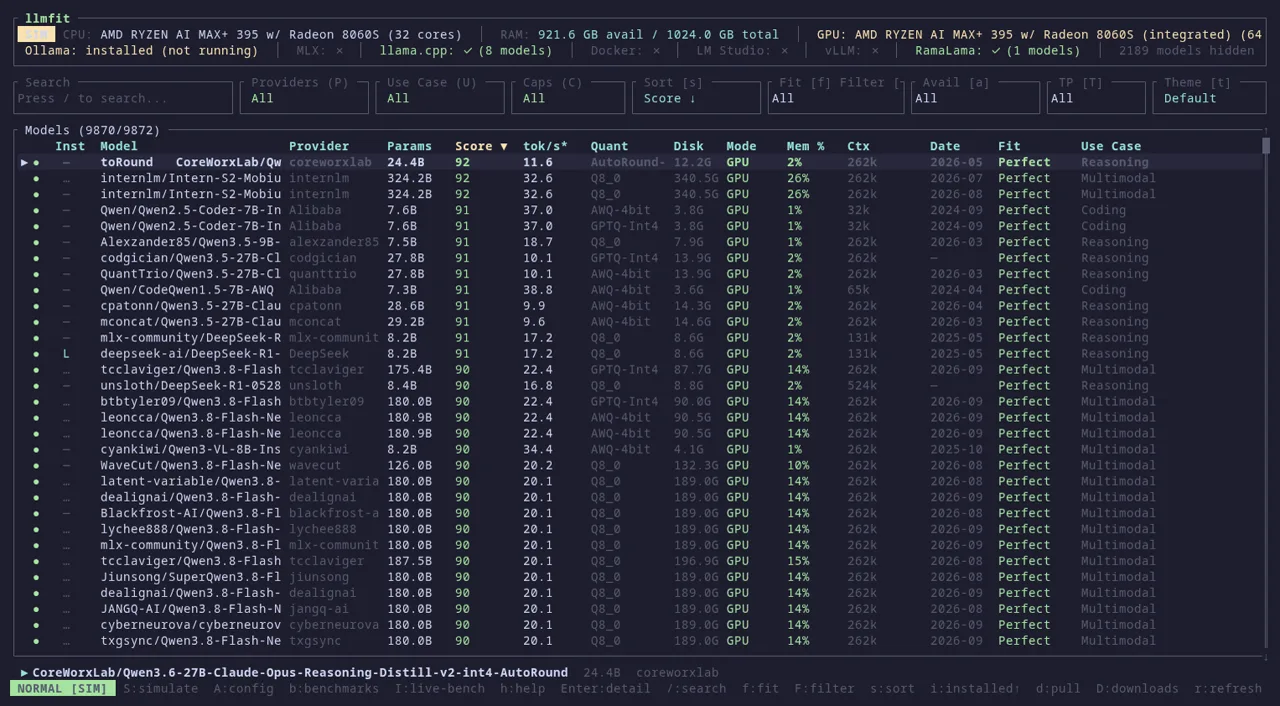The width and height of the screenshot is (1280, 706).
Task: Click the × mark next to LM Studio
Action: click(x=784, y=50)
